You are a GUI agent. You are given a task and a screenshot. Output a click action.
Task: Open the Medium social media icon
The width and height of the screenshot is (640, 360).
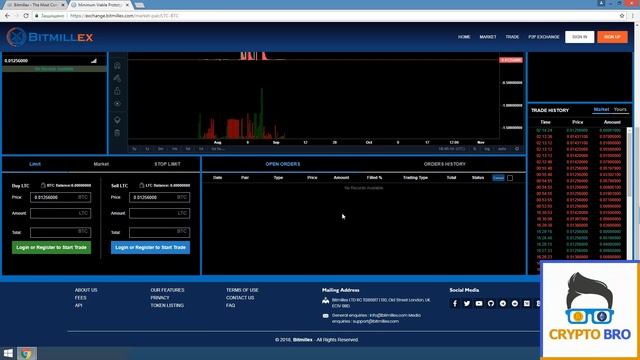[x=527, y=304]
